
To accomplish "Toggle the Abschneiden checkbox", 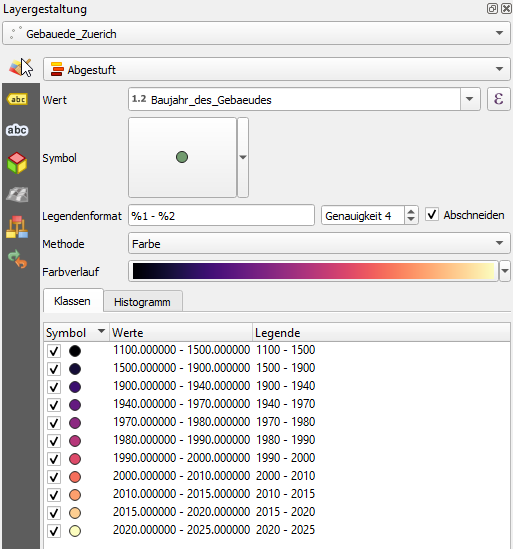I will [x=432, y=214].
